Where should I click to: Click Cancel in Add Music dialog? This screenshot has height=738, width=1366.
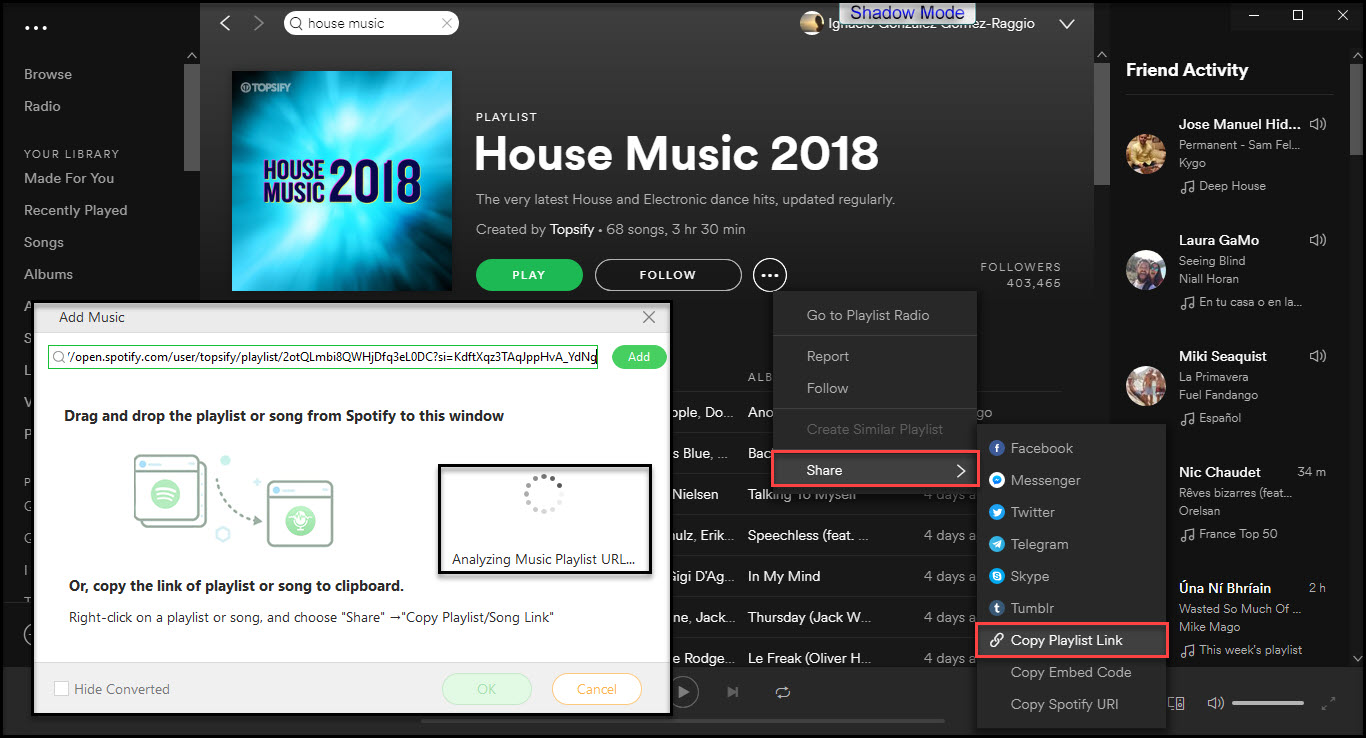point(597,689)
